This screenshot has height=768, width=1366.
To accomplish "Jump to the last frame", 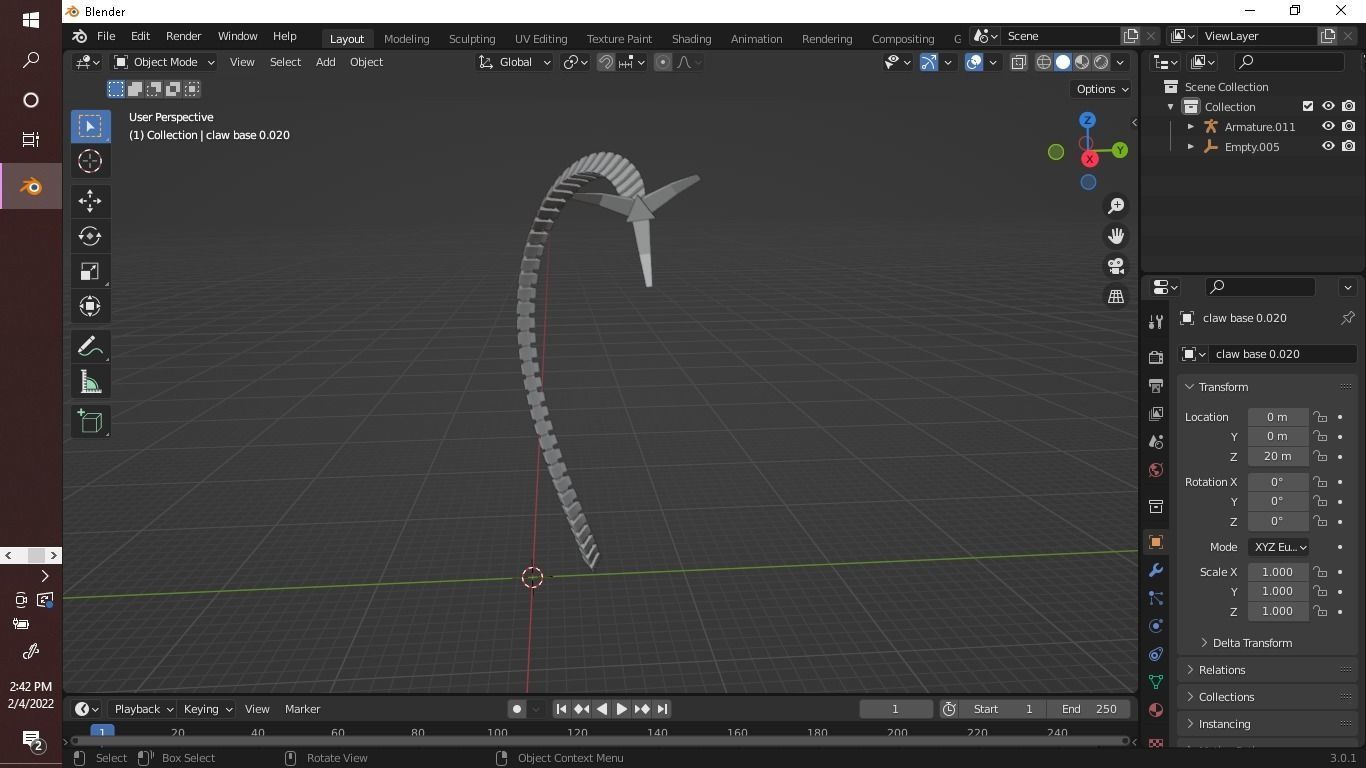I will point(661,709).
